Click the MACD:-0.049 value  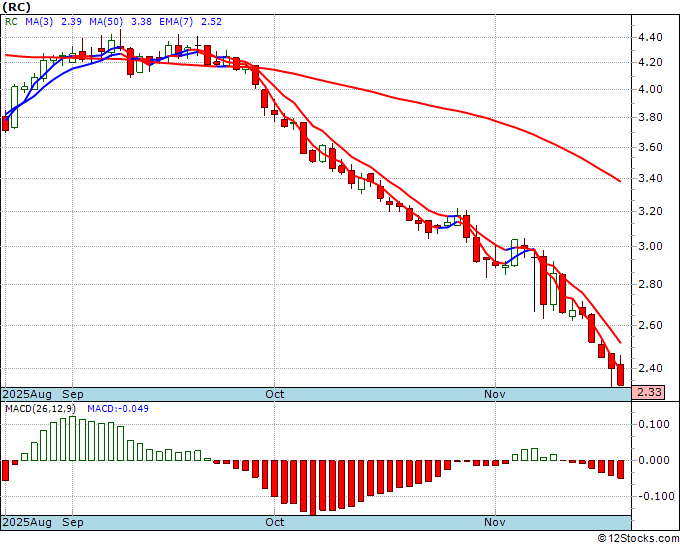[x=118, y=409]
